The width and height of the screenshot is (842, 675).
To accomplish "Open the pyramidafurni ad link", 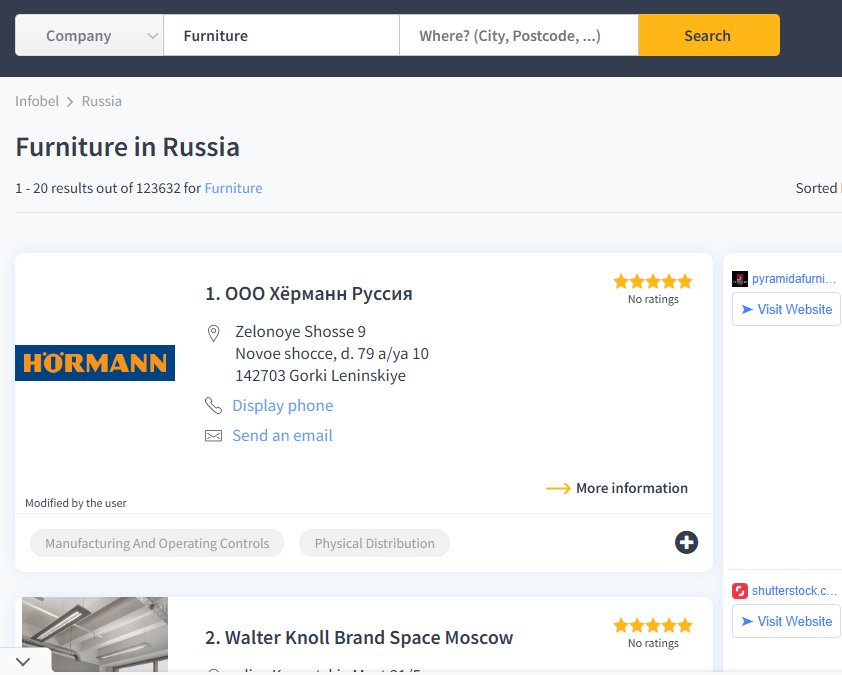I will [x=794, y=279].
